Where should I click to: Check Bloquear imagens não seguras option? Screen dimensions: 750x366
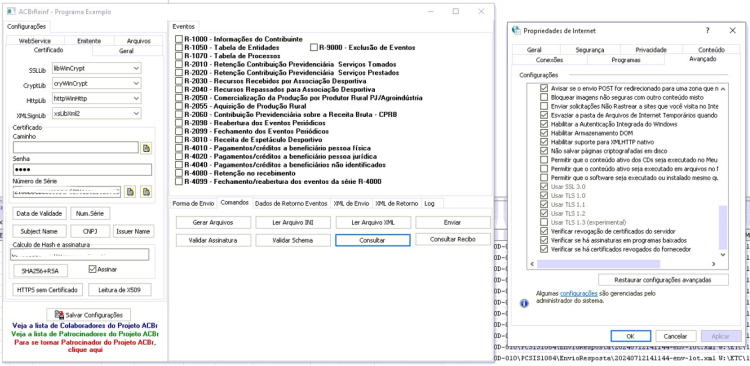543,97
